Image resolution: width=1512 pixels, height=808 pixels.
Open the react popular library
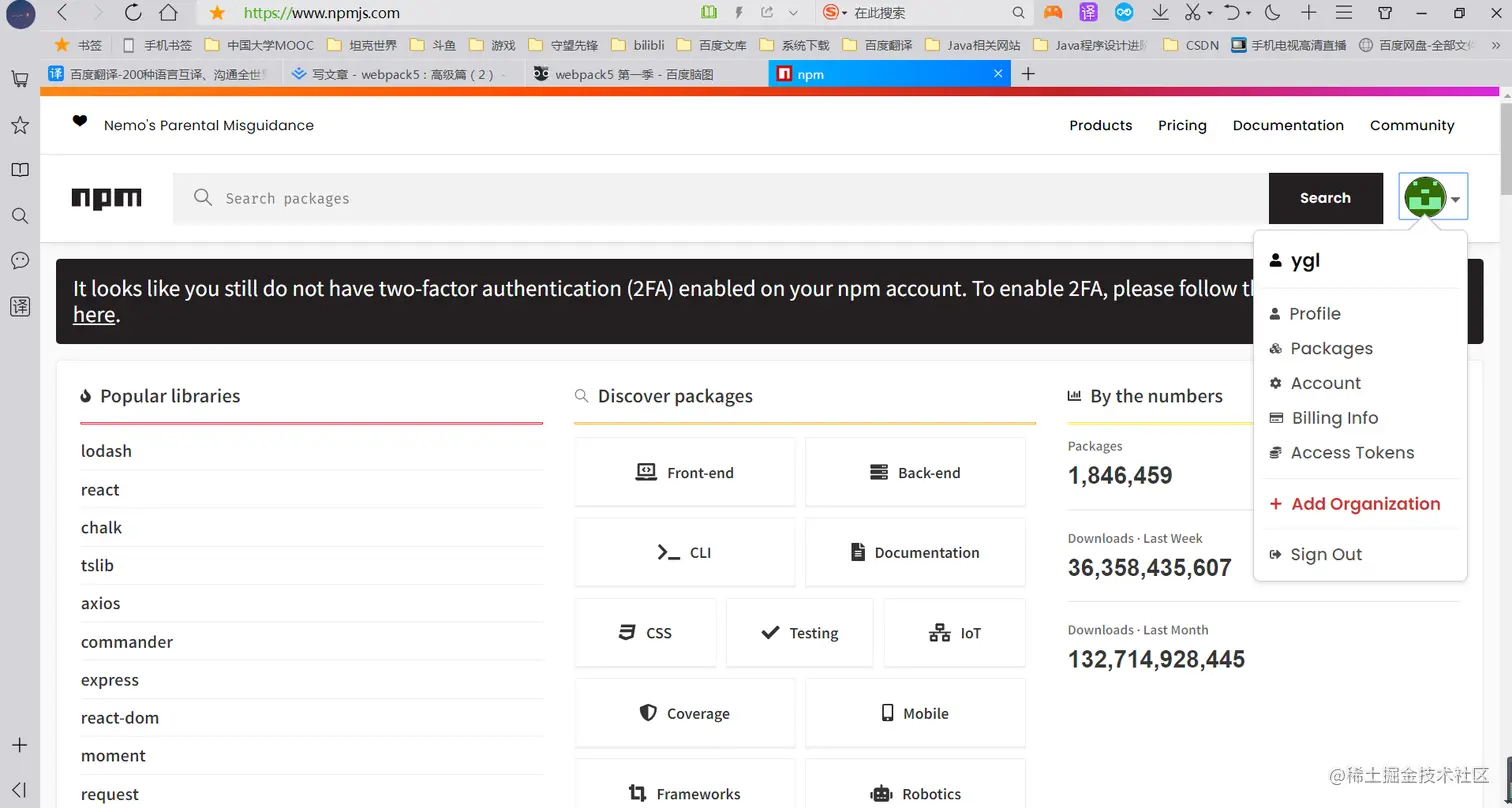(x=100, y=490)
